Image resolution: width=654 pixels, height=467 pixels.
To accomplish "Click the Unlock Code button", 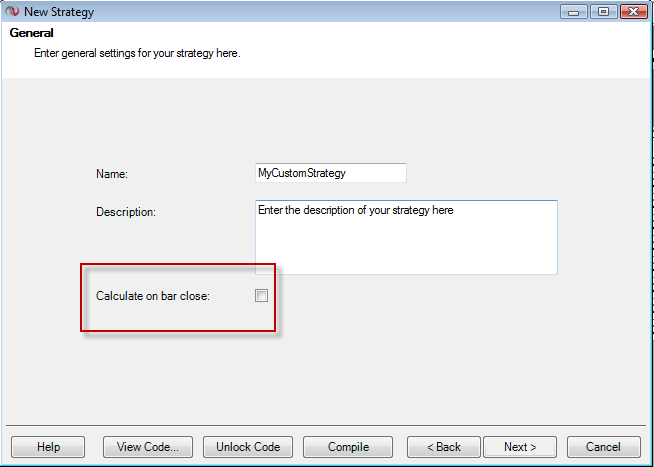I will click(x=248, y=447).
